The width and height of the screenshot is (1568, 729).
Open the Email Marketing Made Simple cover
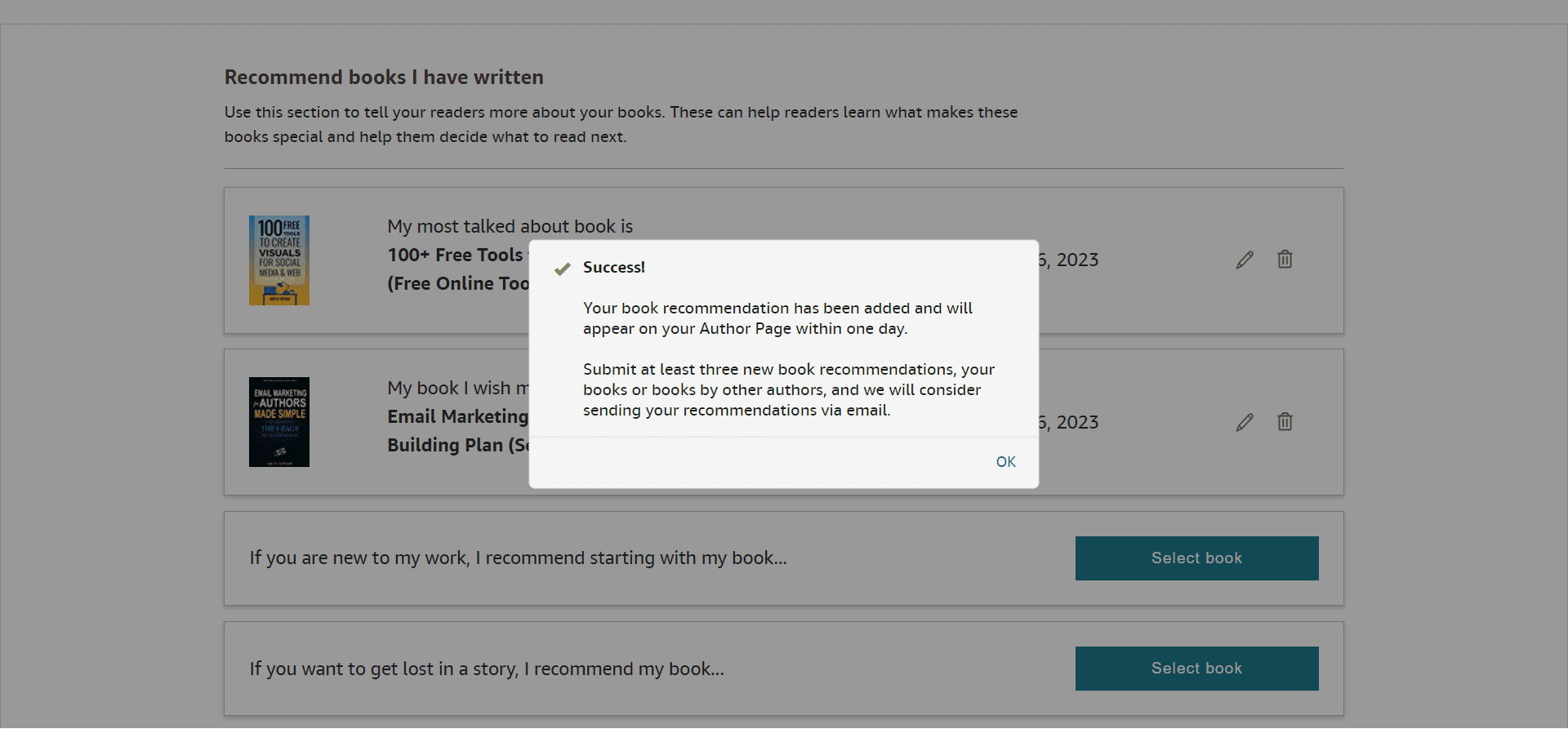click(279, 422)
